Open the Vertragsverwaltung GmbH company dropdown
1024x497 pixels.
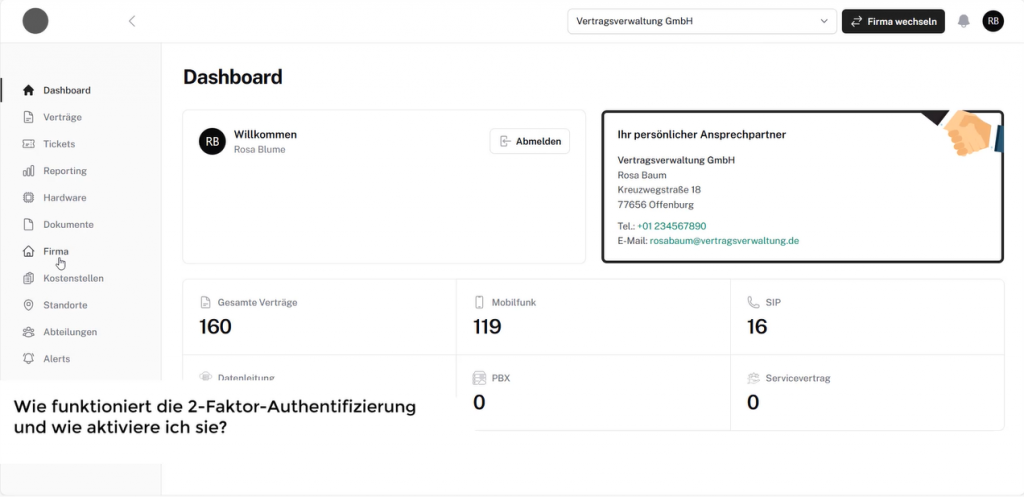click(701, 21)
